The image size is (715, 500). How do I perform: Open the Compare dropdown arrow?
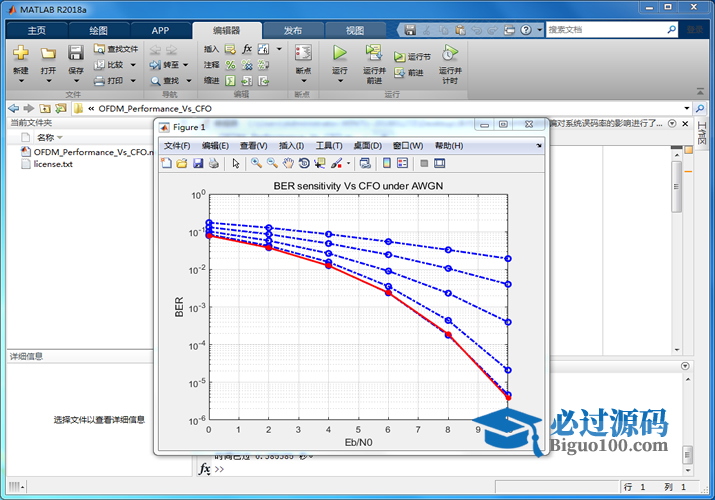pyautogui.click(x=131, y=65)
